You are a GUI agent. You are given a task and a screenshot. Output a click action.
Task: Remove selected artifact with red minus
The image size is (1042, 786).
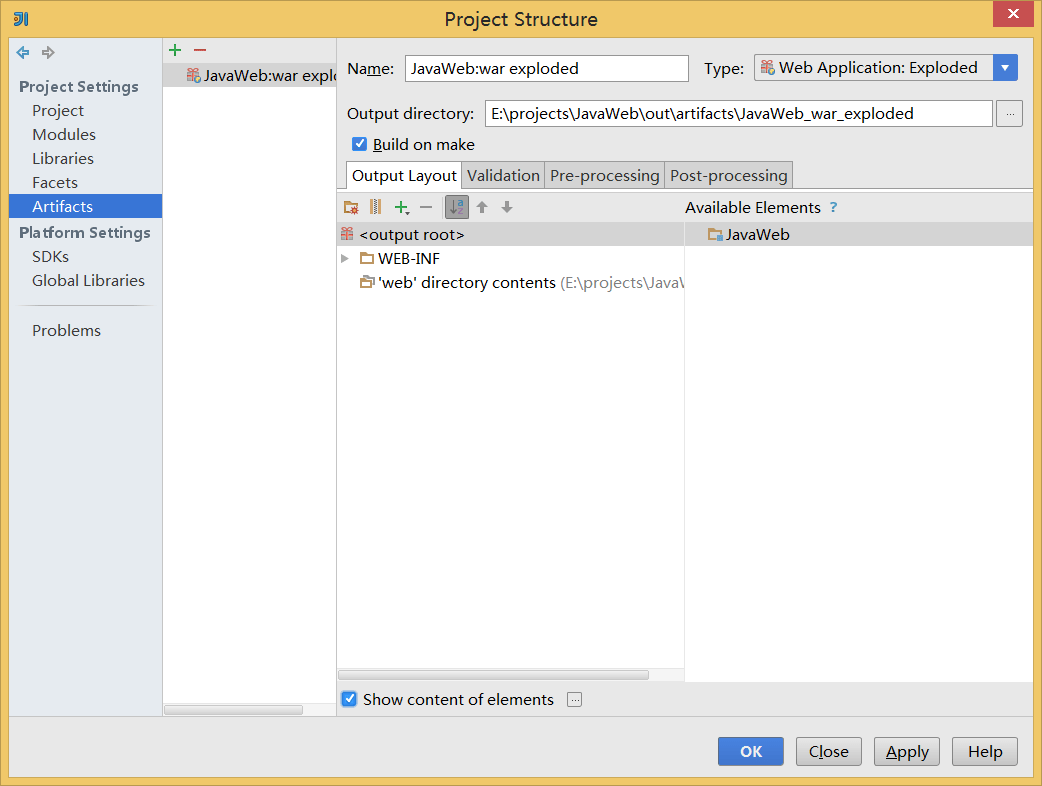[x=200, y=50]
